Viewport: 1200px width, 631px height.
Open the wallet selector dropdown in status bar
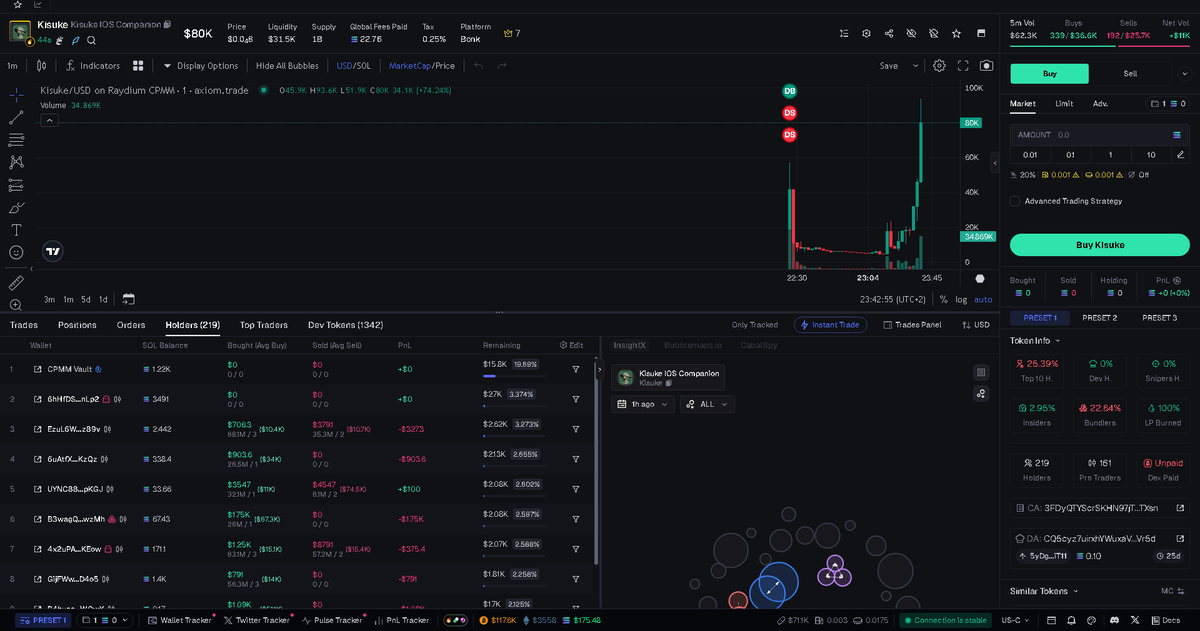(105, 620)
